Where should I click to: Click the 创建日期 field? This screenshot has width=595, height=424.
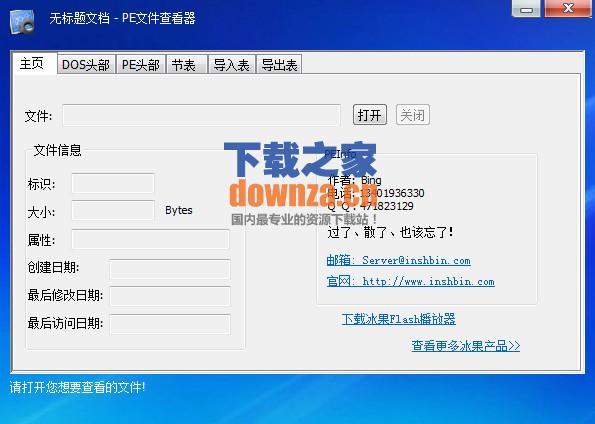pos(170,269)
